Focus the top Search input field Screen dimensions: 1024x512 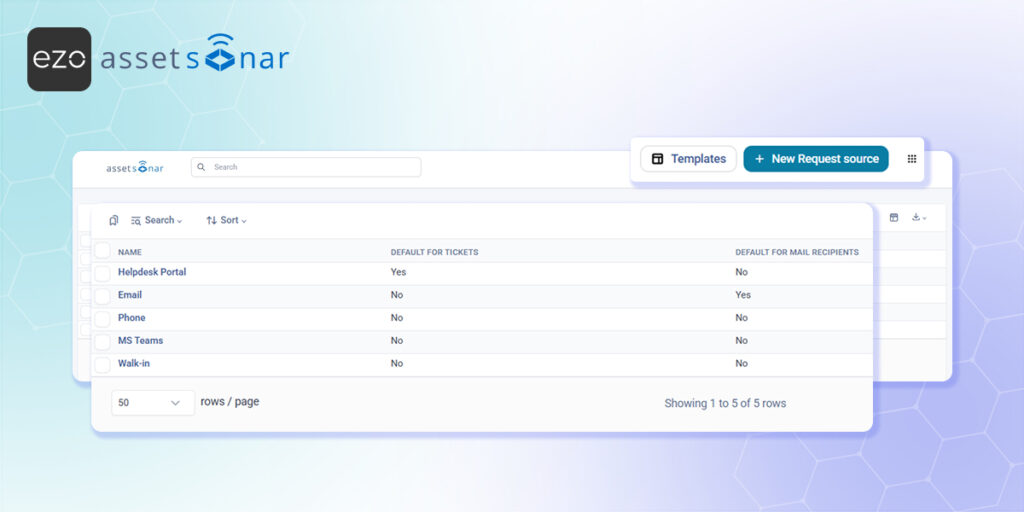(306, 167)
